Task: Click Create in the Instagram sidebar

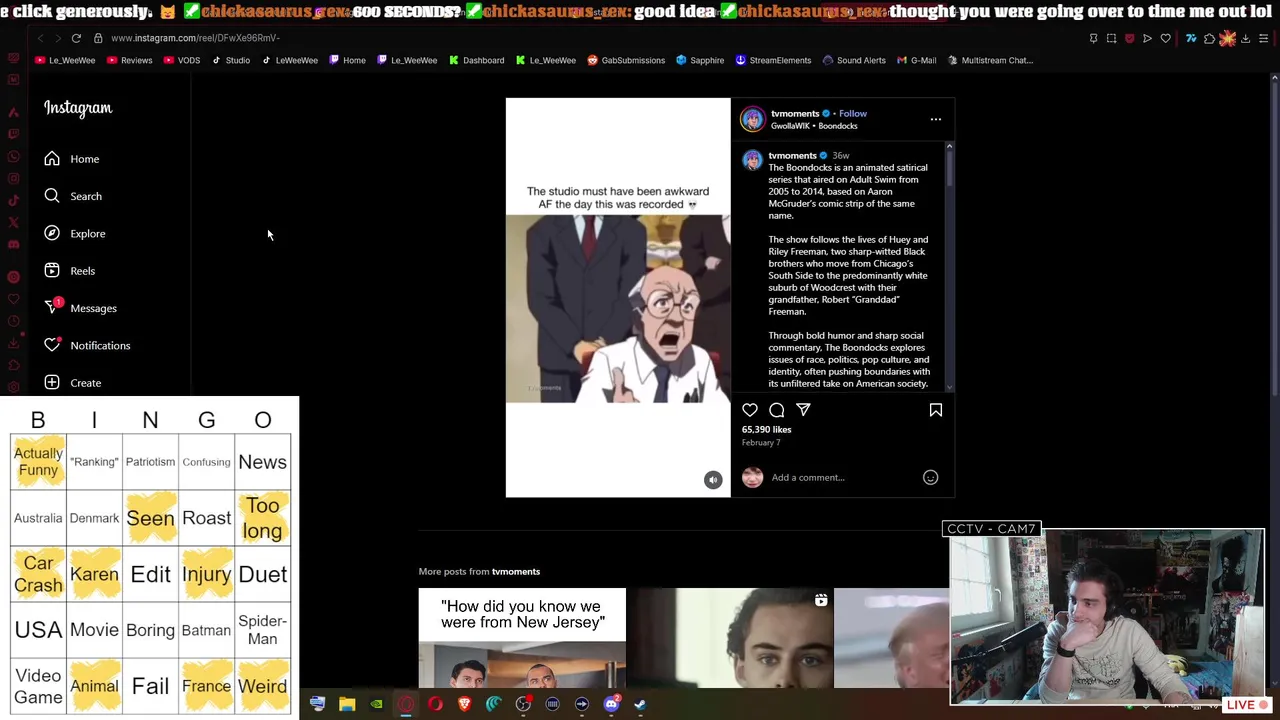Action: [72, 383]
